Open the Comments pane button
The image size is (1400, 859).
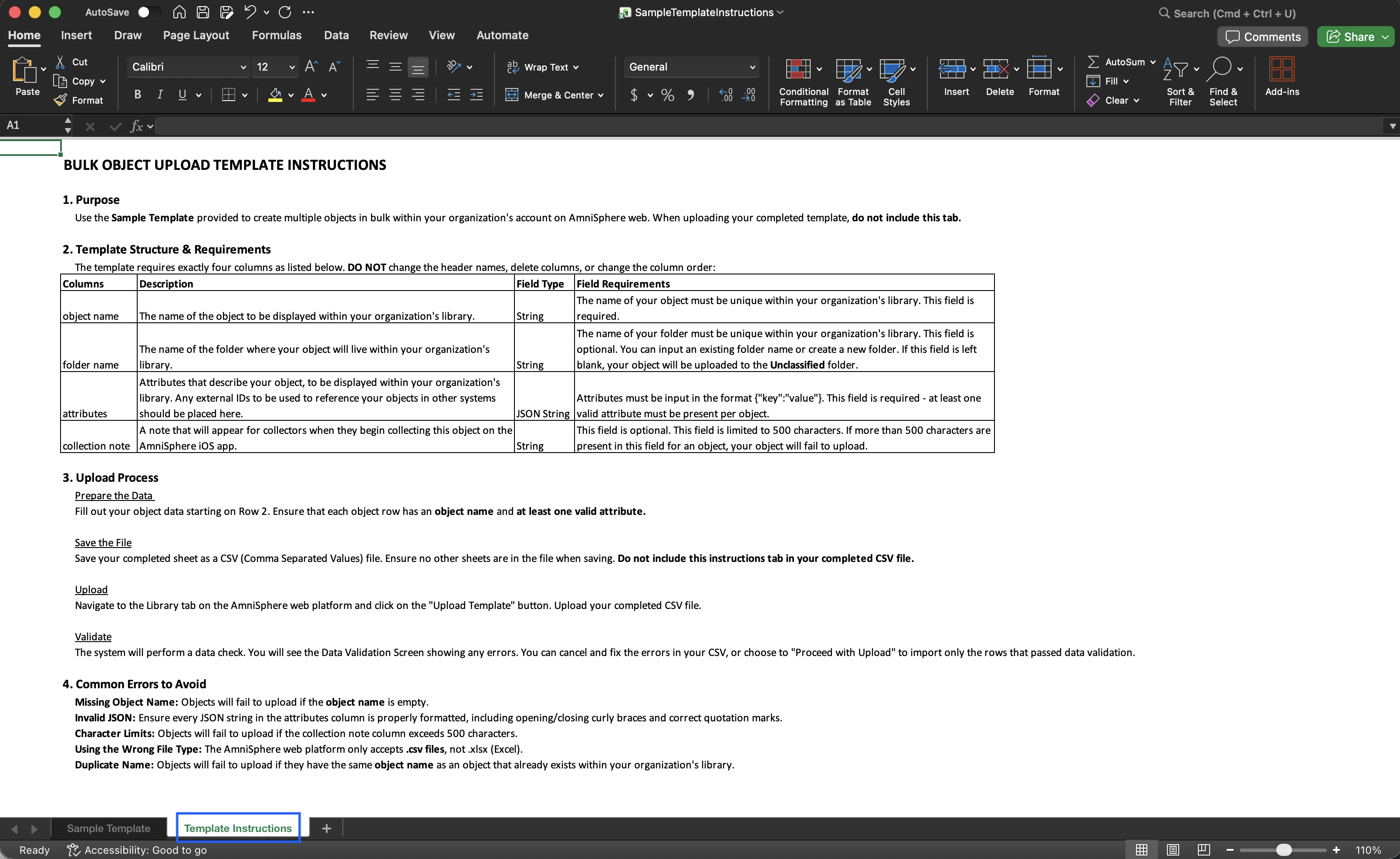[x=1262, y=37]
